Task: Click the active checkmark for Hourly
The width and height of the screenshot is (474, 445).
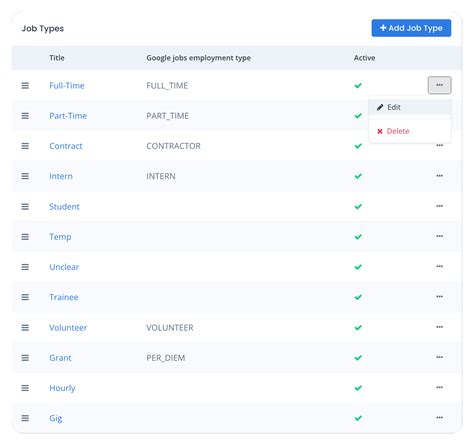Action: point(358,388)
